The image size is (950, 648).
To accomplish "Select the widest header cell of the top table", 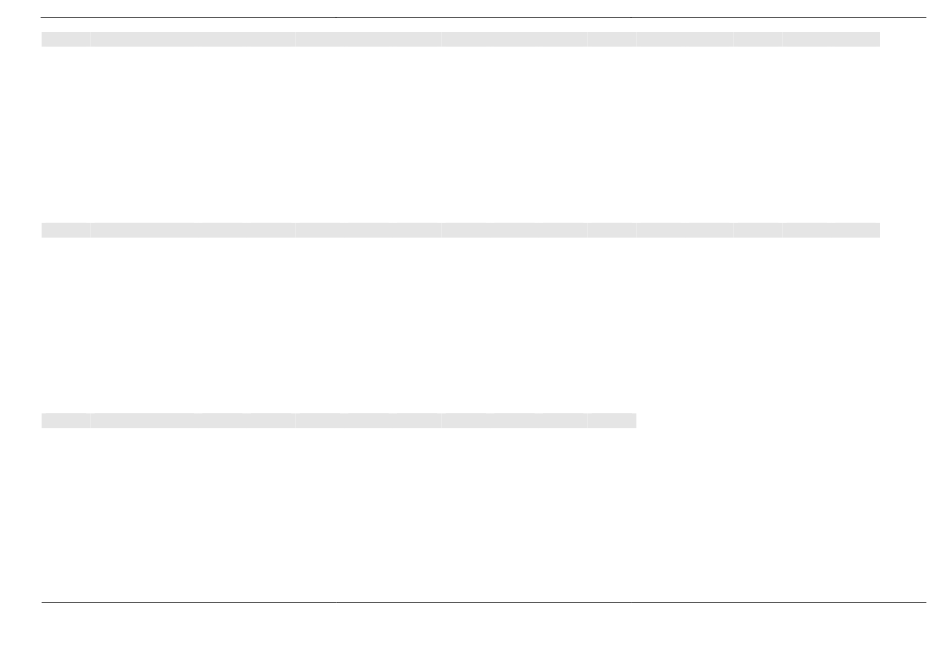I will pyautogui.click(x=193, y=39).
